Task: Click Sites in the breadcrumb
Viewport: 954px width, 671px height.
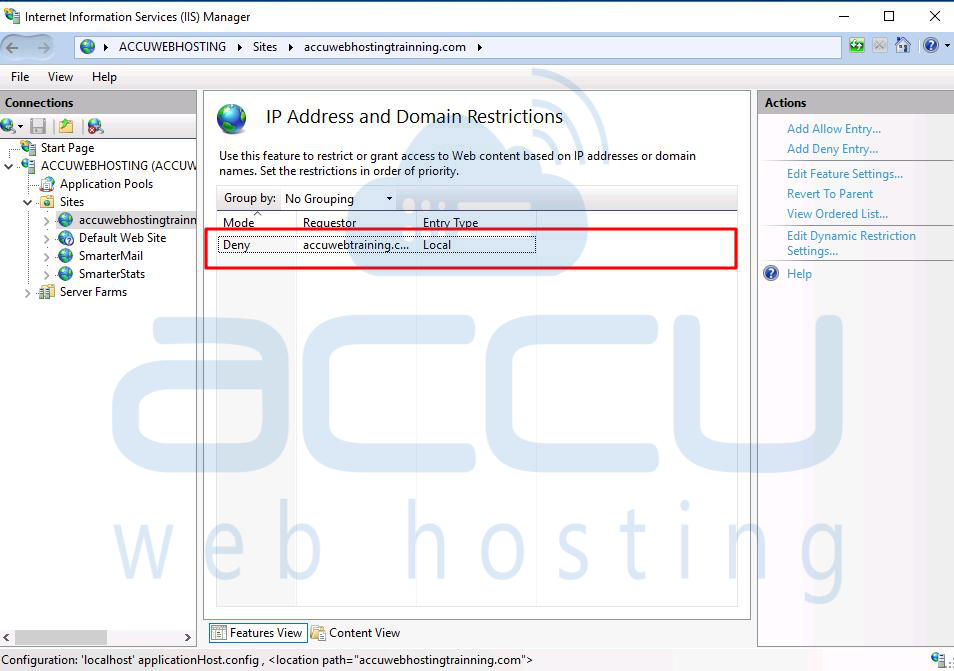Action: pos(265,47)
